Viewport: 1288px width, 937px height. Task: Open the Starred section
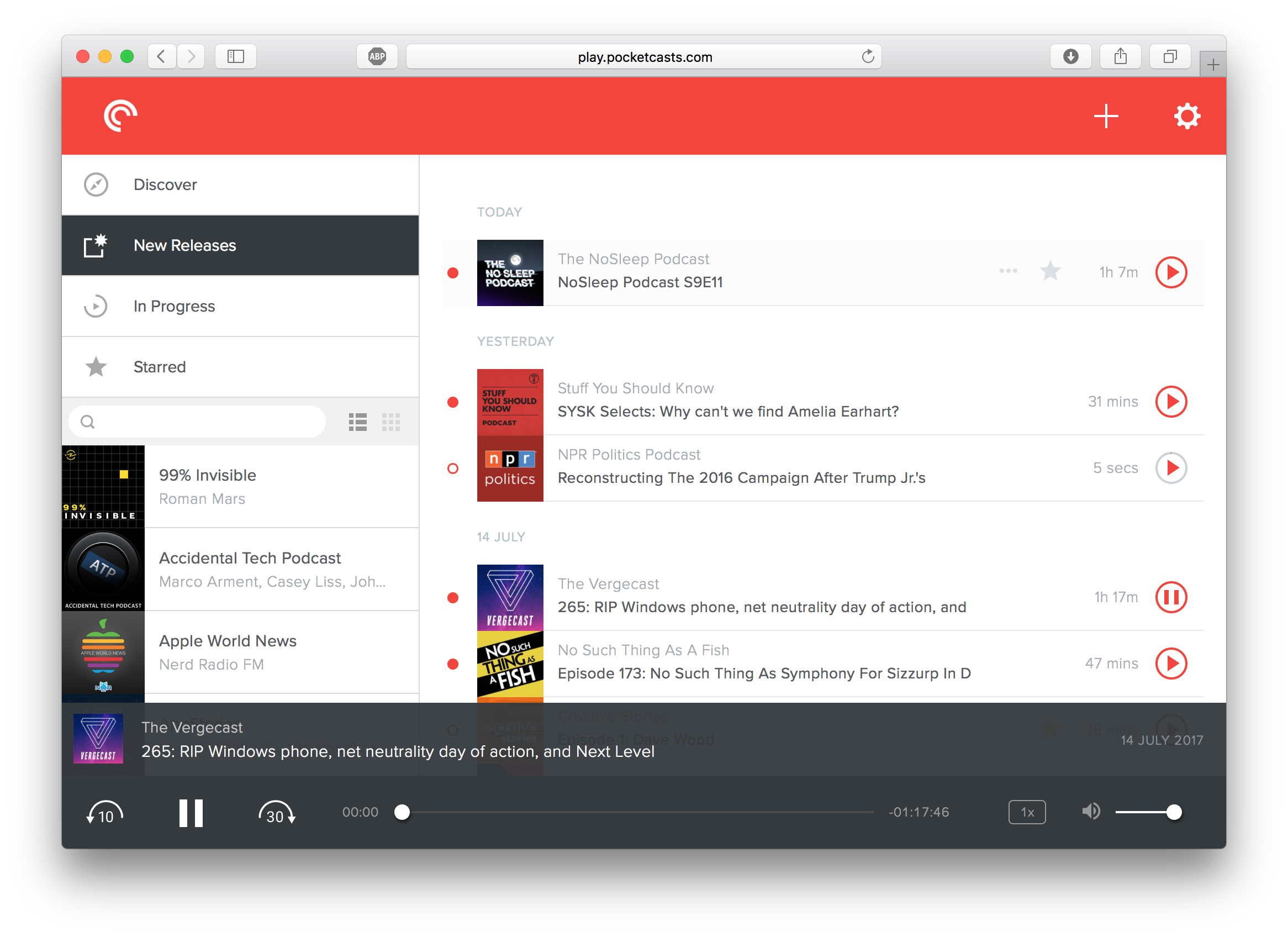240,367
